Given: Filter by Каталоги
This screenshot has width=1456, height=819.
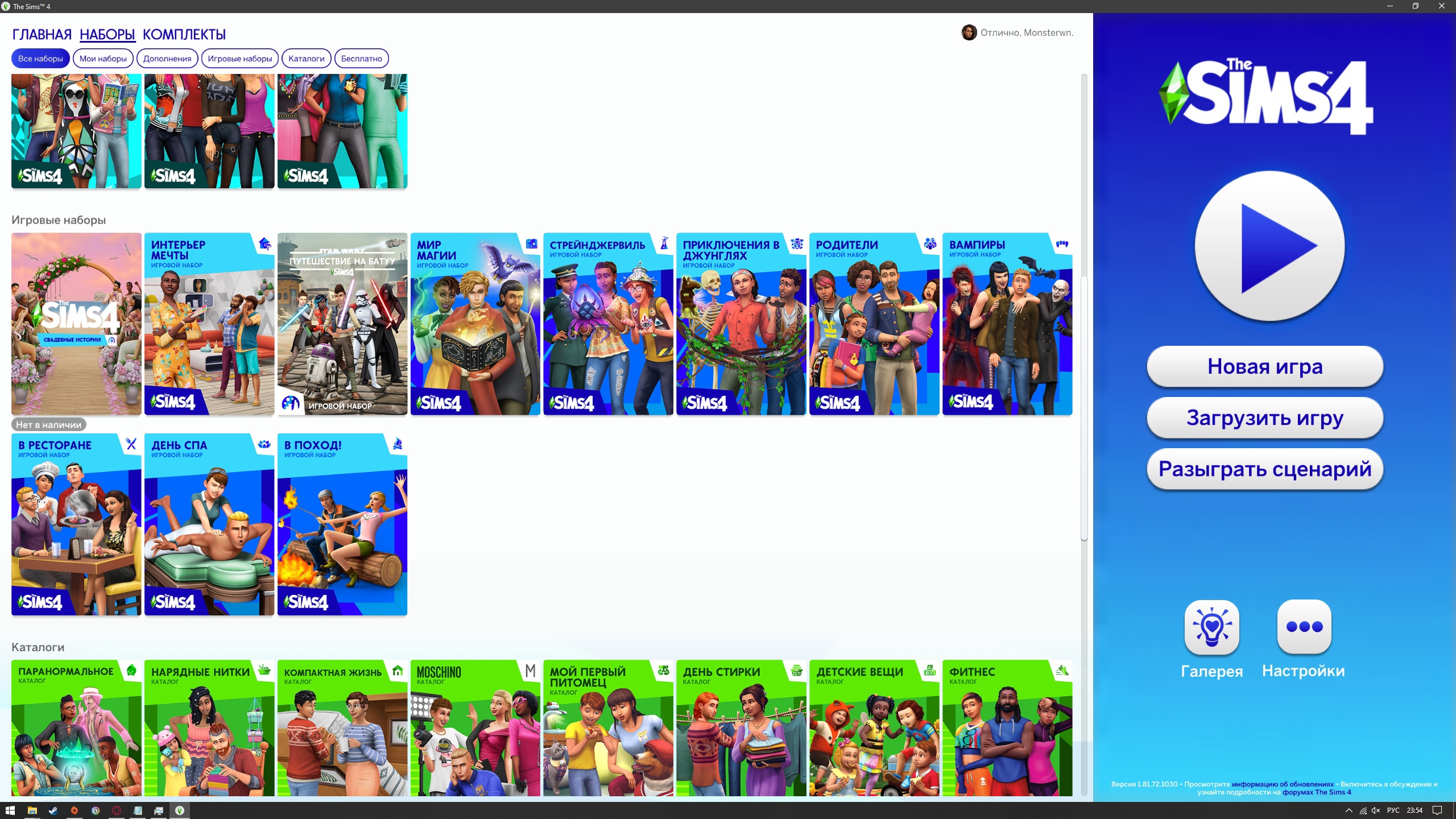Looking at the screenshot, I should pyautogui.click(x=306, y=59).
